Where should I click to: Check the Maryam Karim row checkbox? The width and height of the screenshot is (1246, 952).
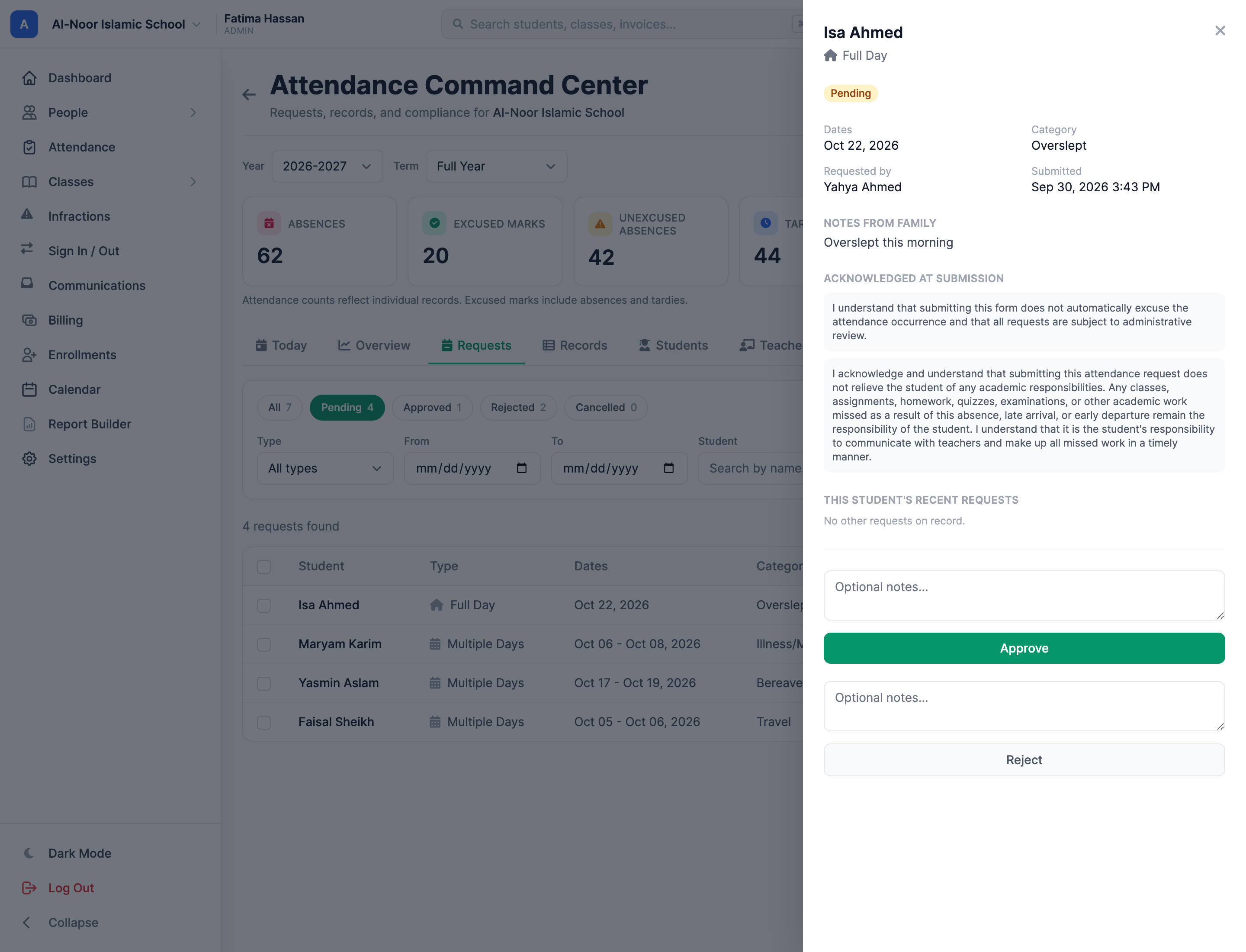[x=264, y=645]
